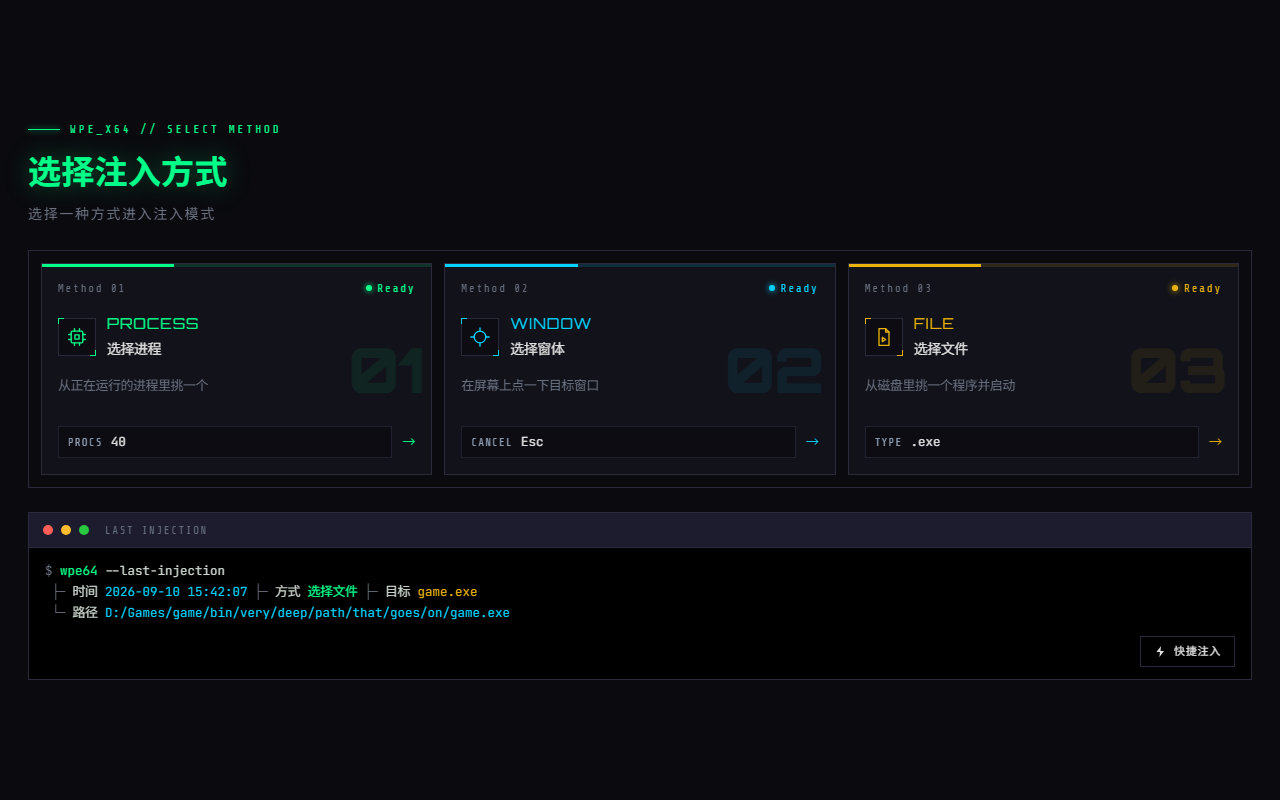Click the PROCESS chip icon

pos(77,337)
